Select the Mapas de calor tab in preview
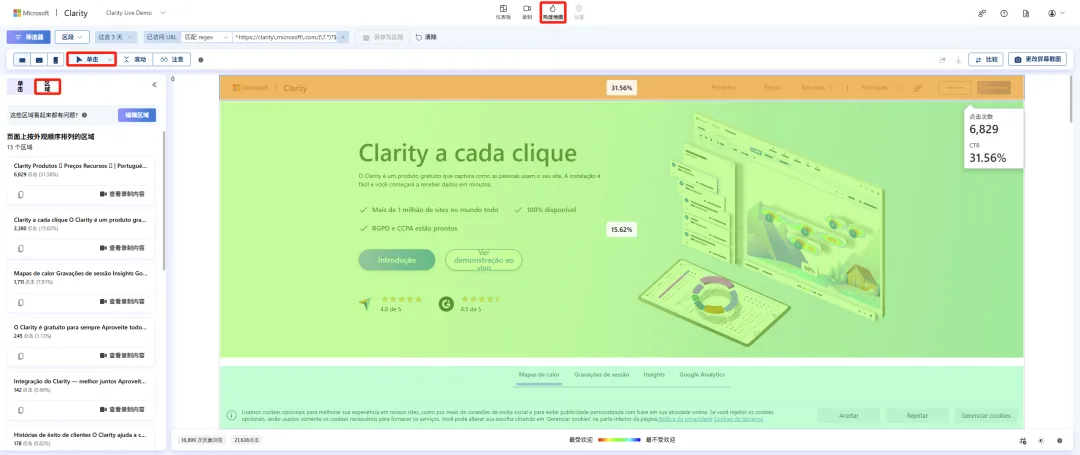1080x455 pixels. coord(539,374)
